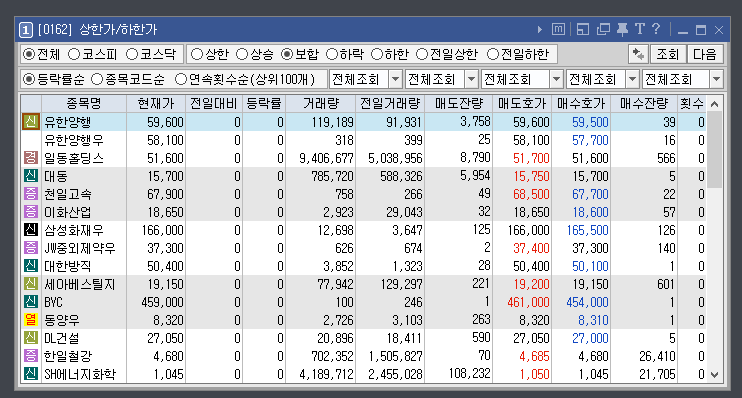Image resolution: width=742 pixels, height=398 pixels.
Task: Click the 증 badge icon on 천일고속 row
Action: pyautogui.click(x=31, y=194)
